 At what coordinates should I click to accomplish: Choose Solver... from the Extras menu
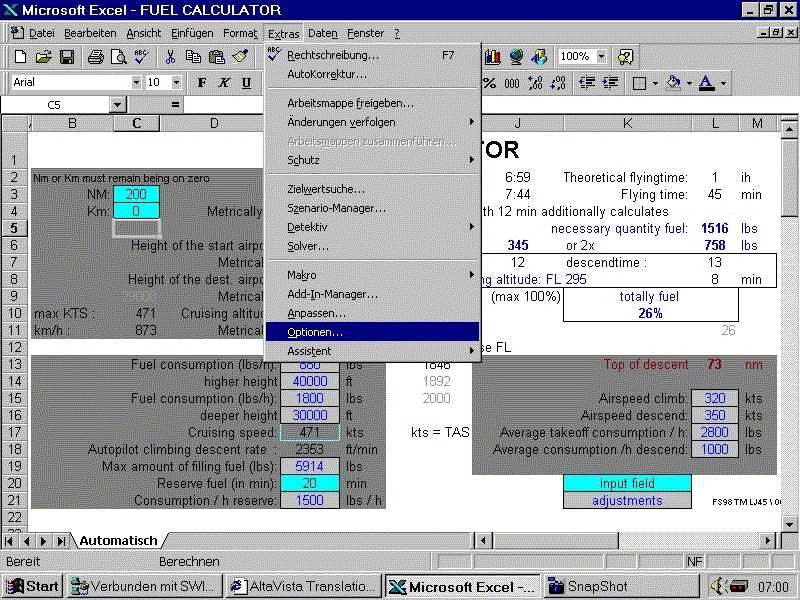coord(372,246)
